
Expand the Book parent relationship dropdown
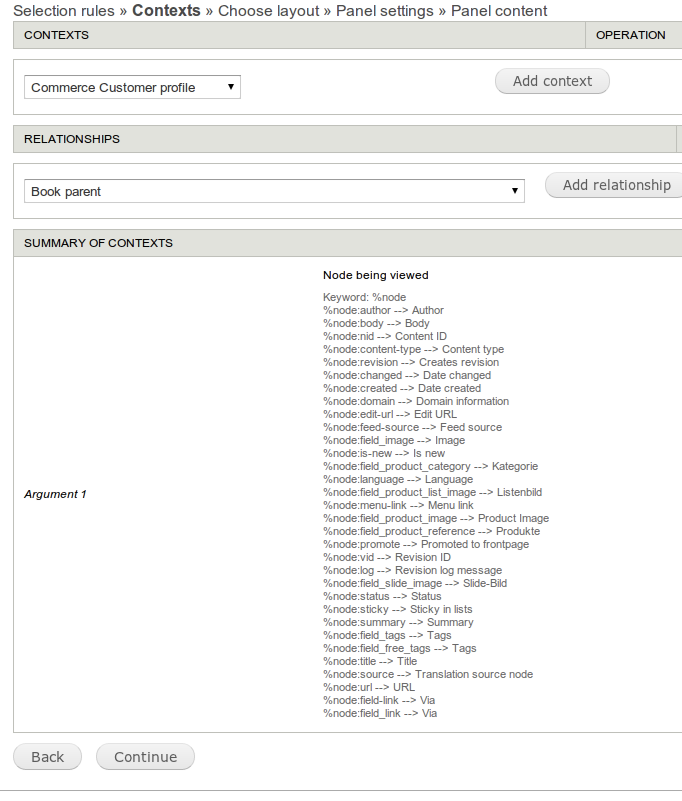274,191
